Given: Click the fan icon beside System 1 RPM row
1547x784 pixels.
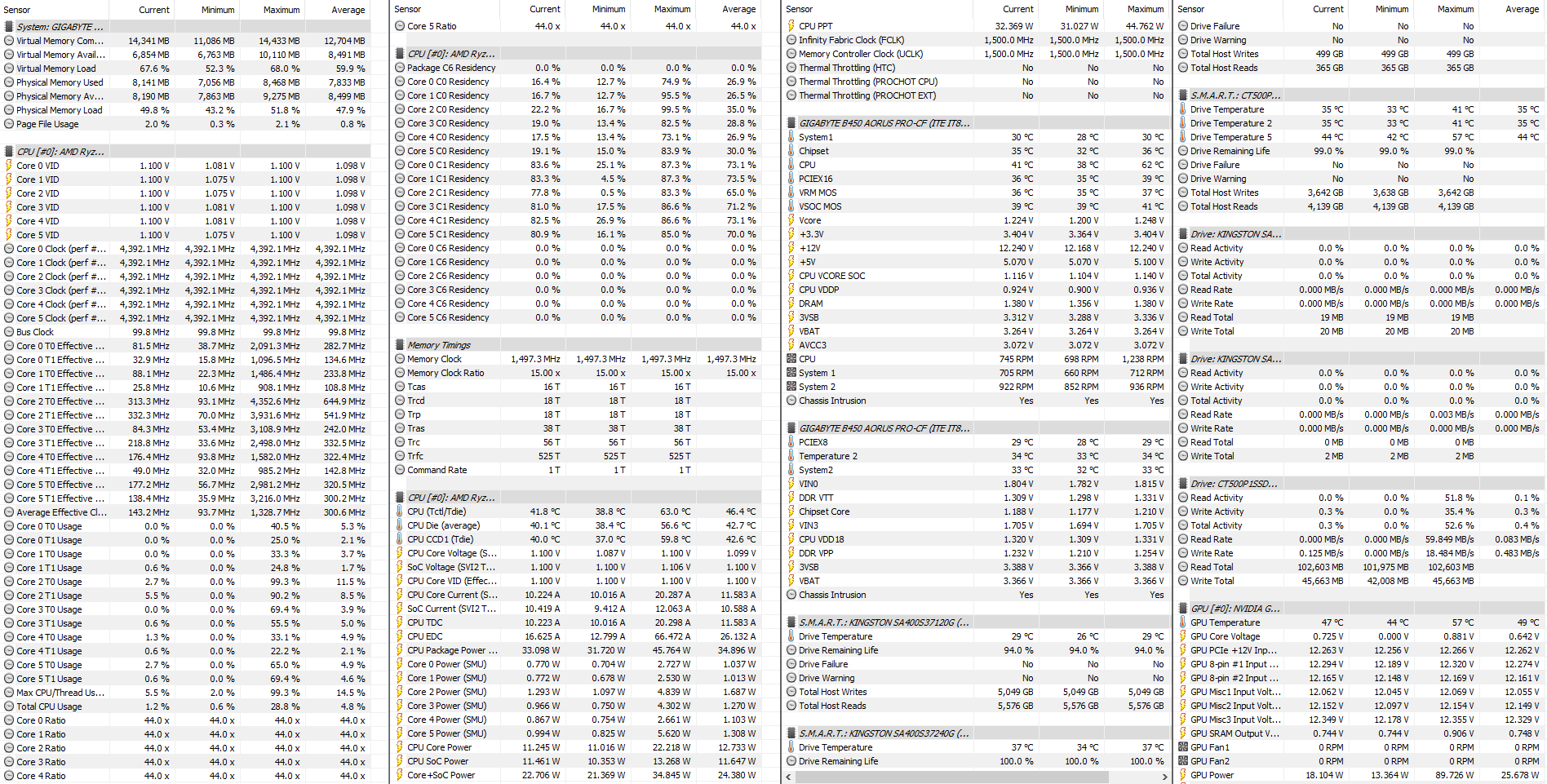Looking at the screenshot, I should (791, 373).
